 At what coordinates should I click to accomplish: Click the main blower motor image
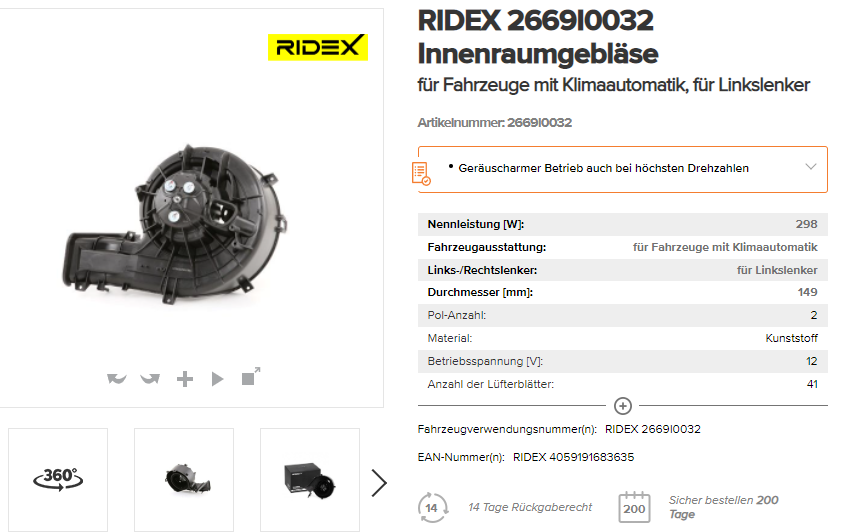pyautogui.click(x=175, y=224)
